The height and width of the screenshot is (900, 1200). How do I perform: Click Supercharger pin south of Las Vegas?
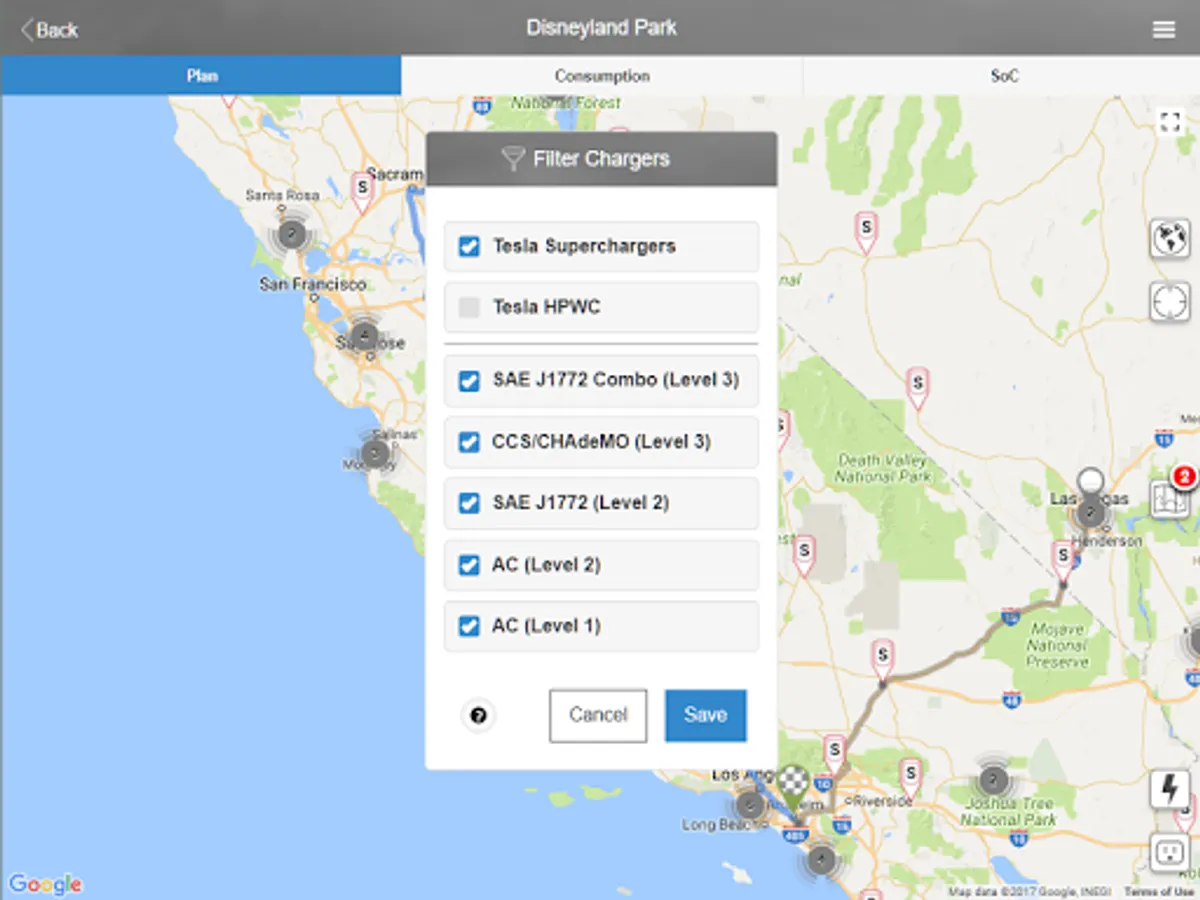click(x=1063, y=561)
